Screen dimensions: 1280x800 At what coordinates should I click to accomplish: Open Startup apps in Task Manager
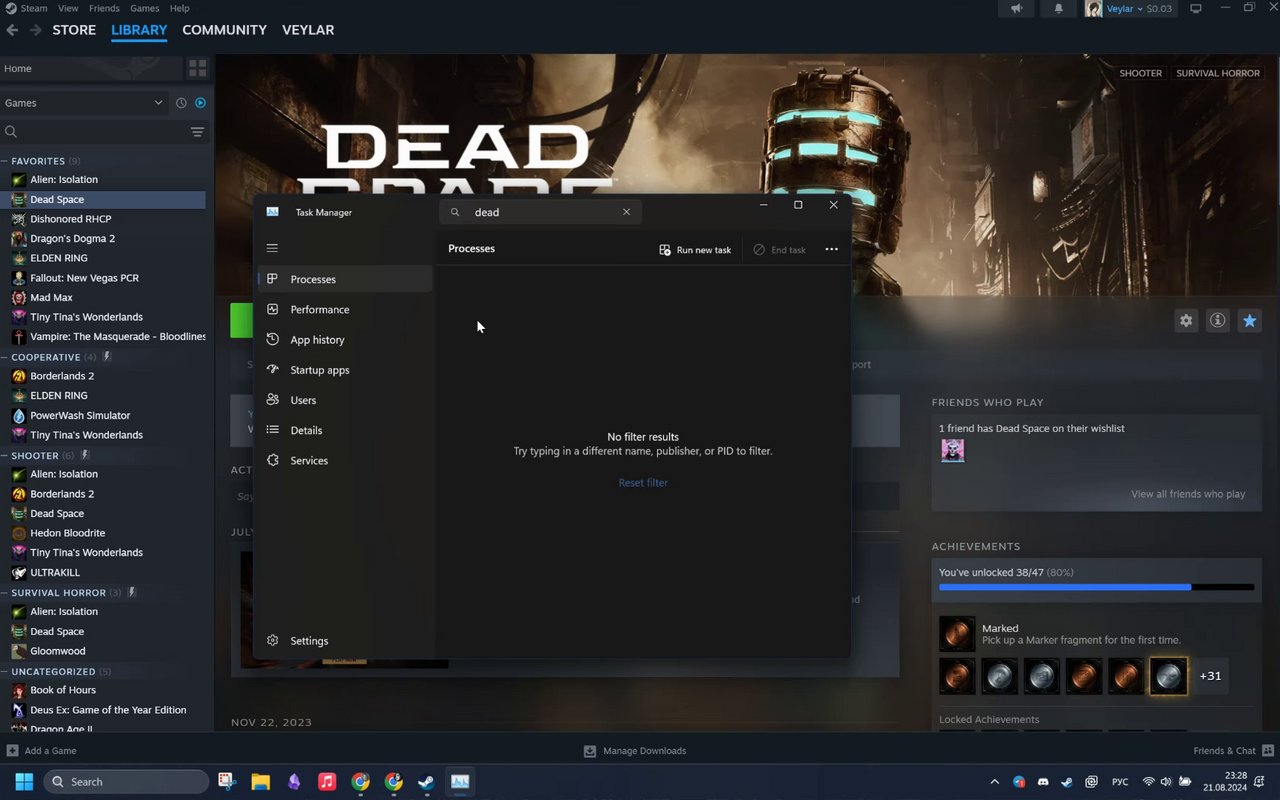(x=344, y=370)
